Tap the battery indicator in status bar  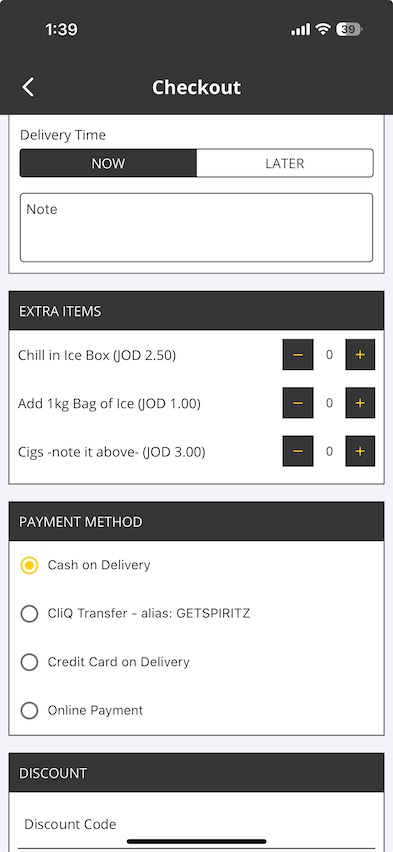(x=350, y=29)
